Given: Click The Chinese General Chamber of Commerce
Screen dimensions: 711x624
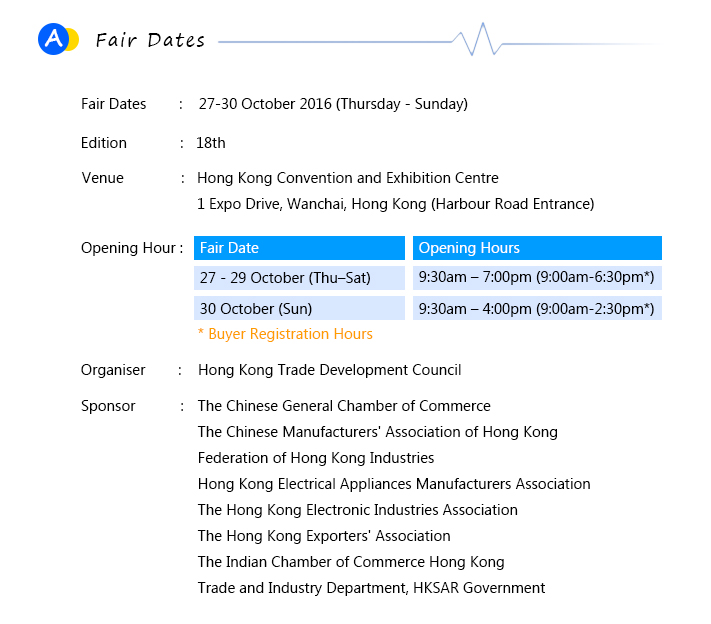Looking at the screenshot, I should click(344, 406).
